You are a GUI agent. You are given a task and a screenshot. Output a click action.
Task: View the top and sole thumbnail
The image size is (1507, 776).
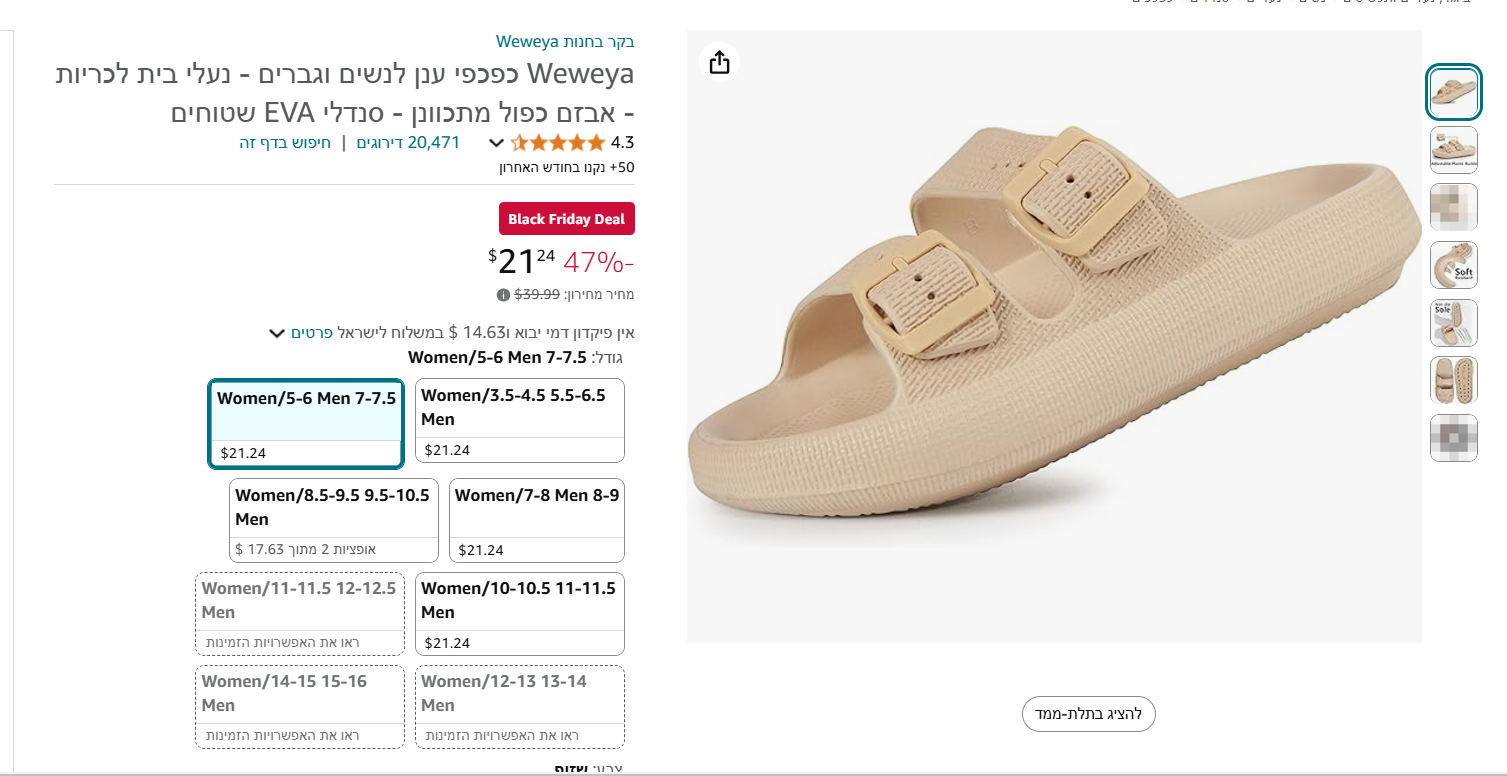[x=1453, y=380]
